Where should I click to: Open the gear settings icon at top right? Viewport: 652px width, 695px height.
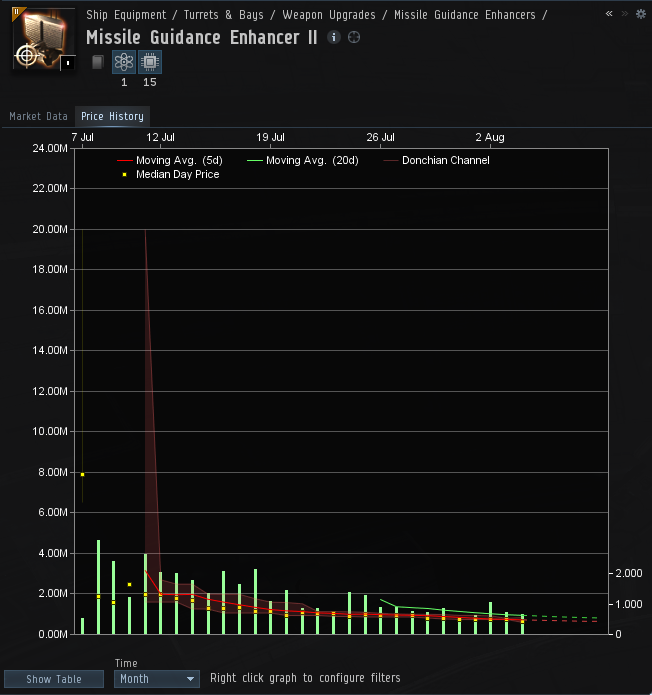[640, 14]
